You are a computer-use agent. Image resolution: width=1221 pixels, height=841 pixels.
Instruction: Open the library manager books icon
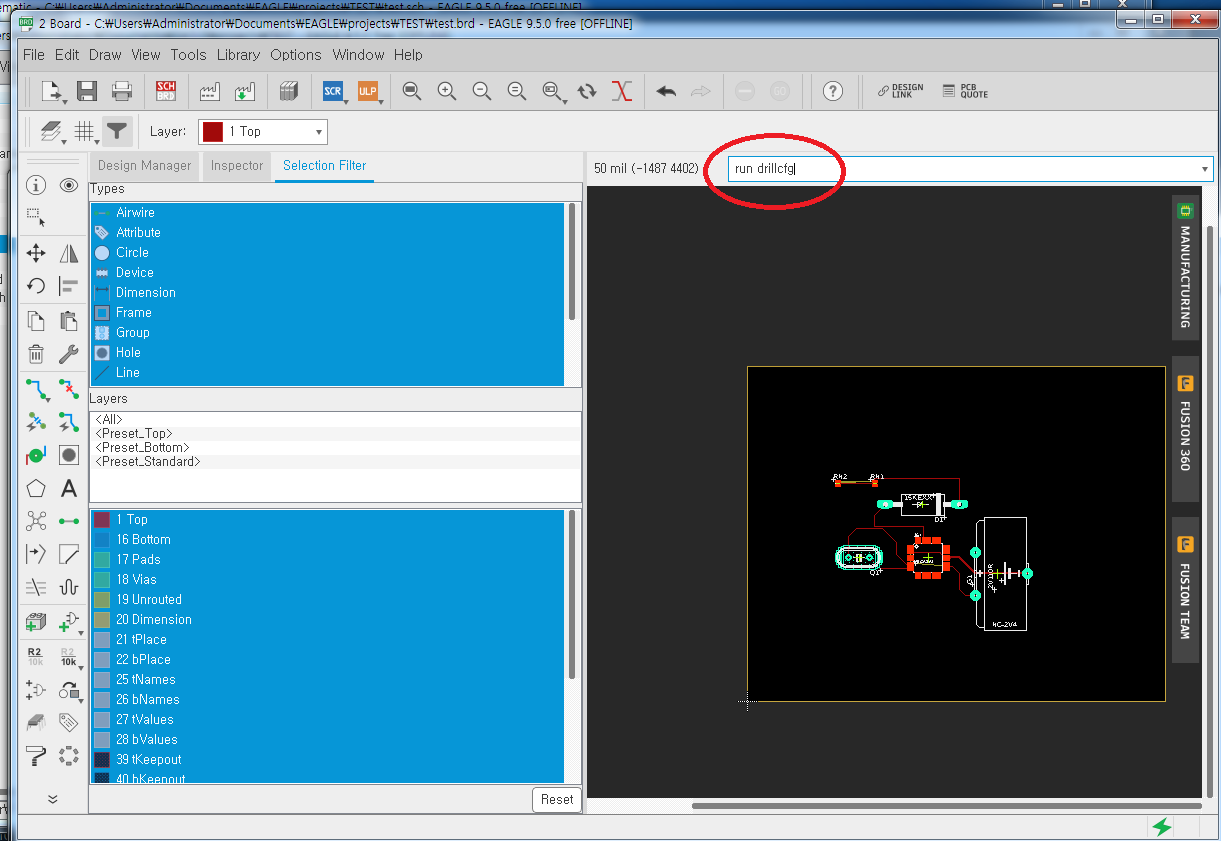(289, 91)
